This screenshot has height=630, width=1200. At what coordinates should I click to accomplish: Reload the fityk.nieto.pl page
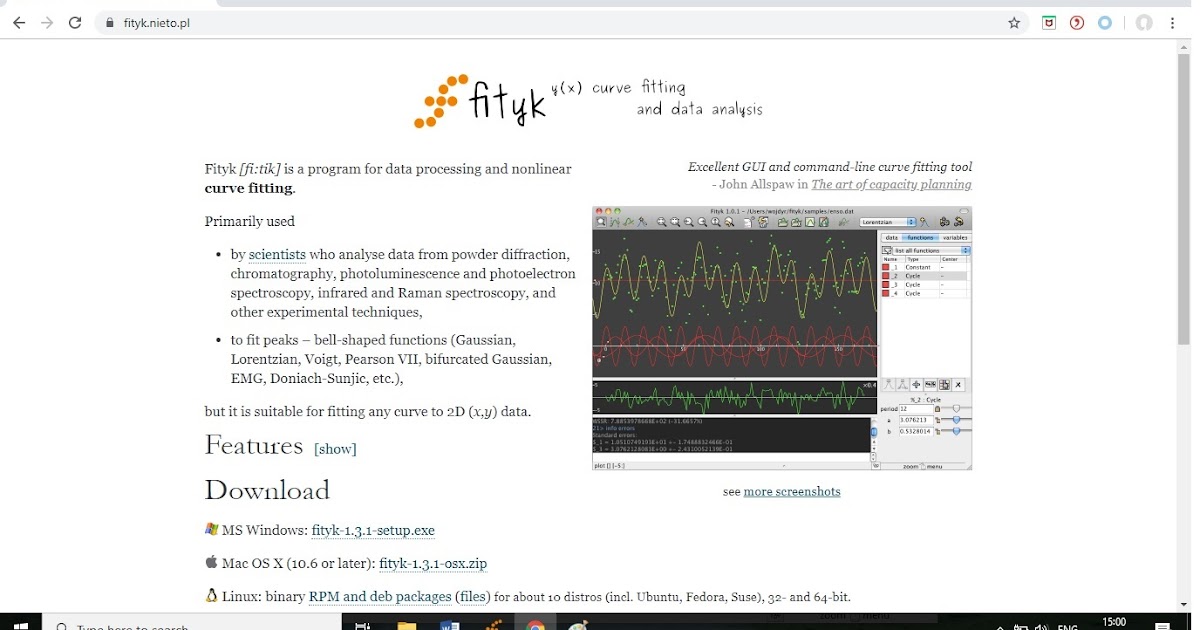click(x=75, y=23)
